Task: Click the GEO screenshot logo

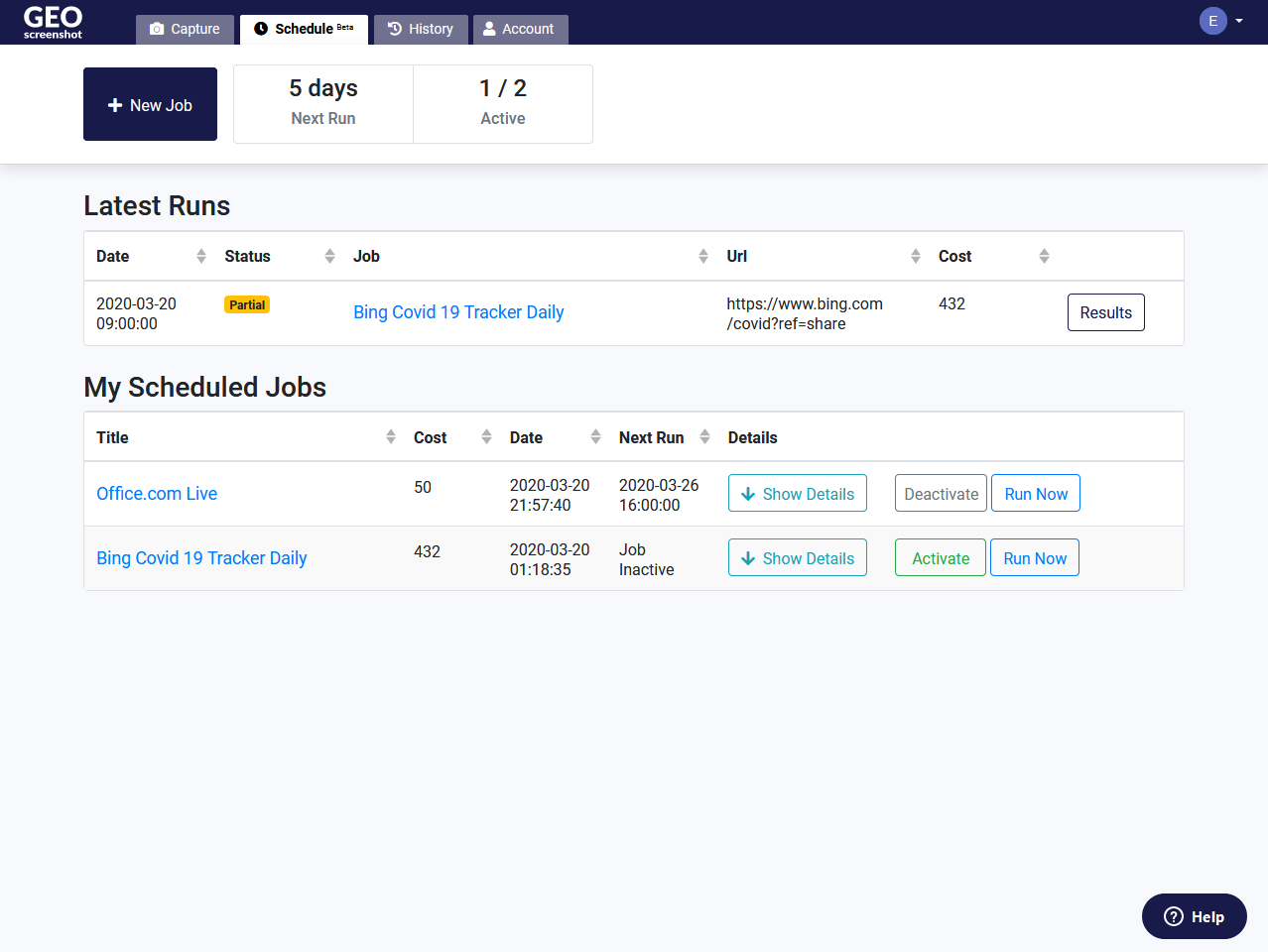Action: coord(53,20)
